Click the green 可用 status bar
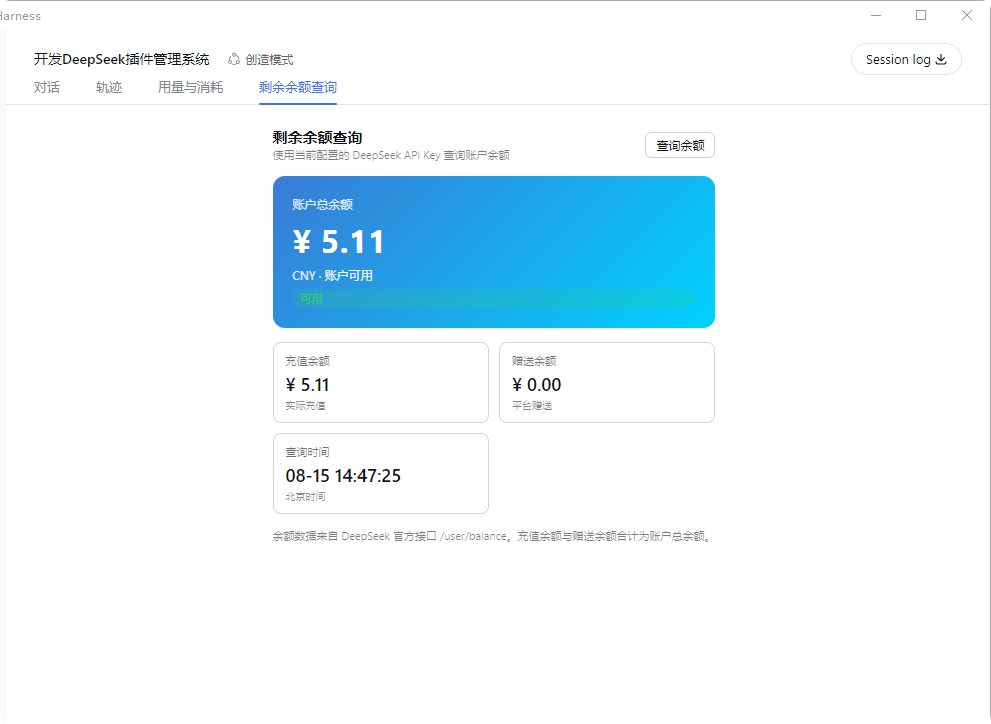 pos(494,299)
